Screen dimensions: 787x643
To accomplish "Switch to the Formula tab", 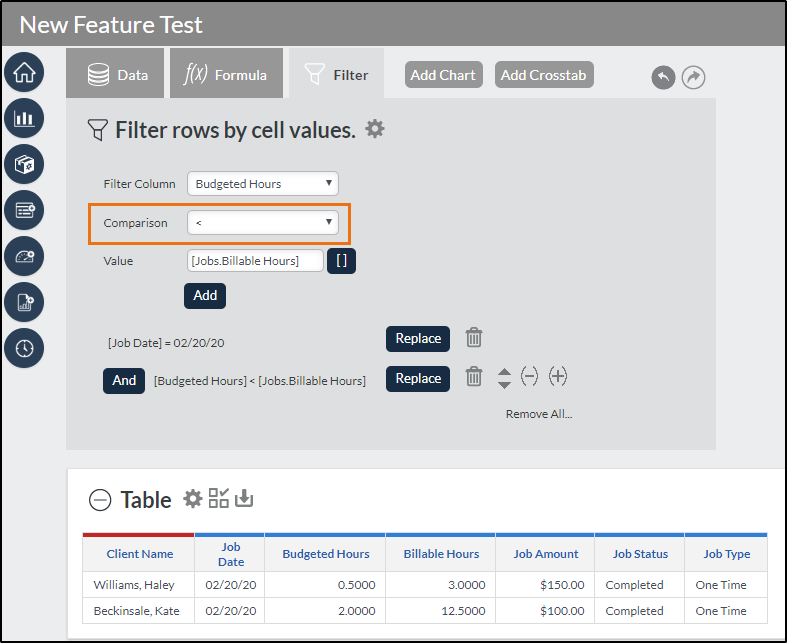I will click(226, 75).
